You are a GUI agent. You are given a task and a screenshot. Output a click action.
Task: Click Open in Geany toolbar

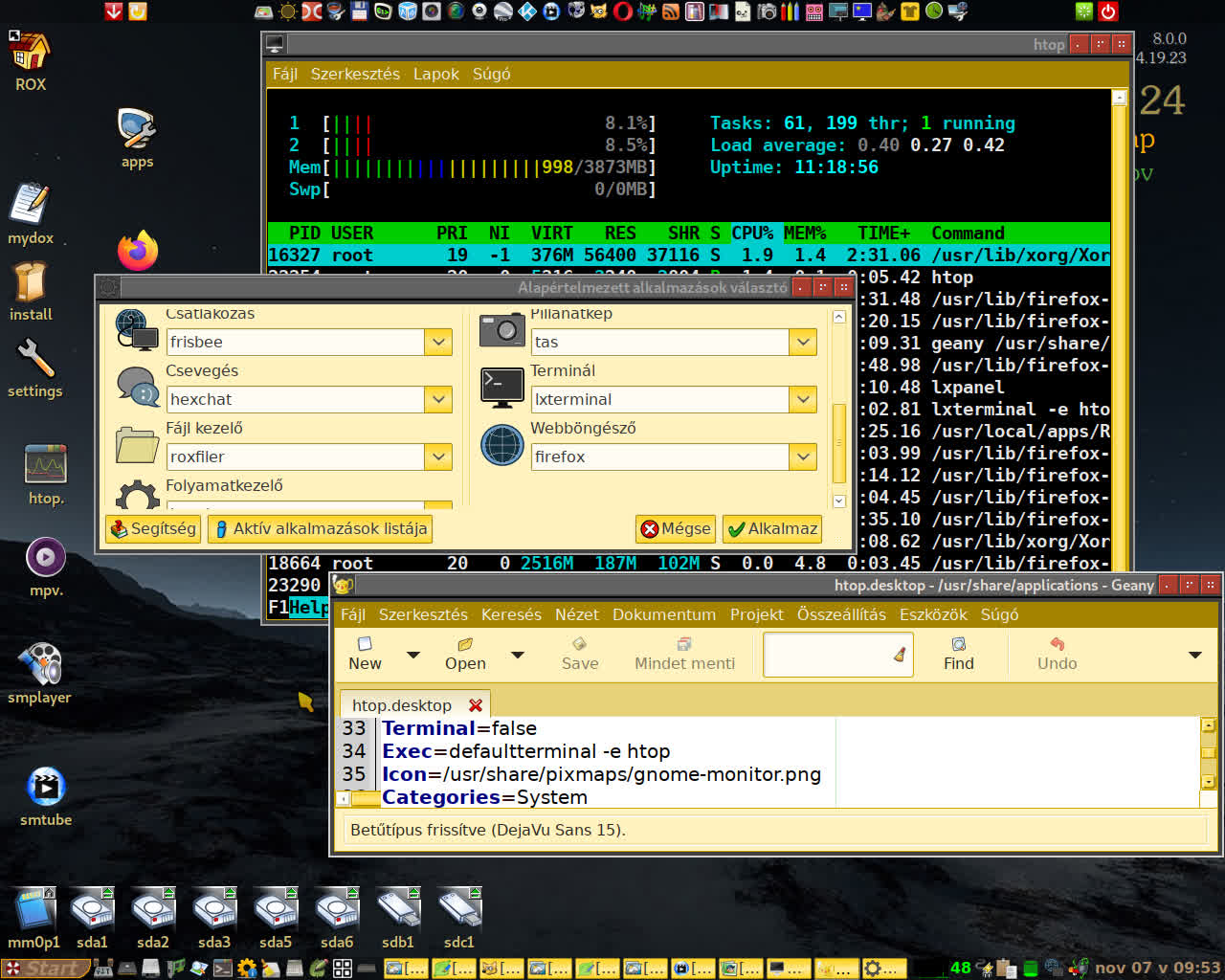[x=465, y=655]
